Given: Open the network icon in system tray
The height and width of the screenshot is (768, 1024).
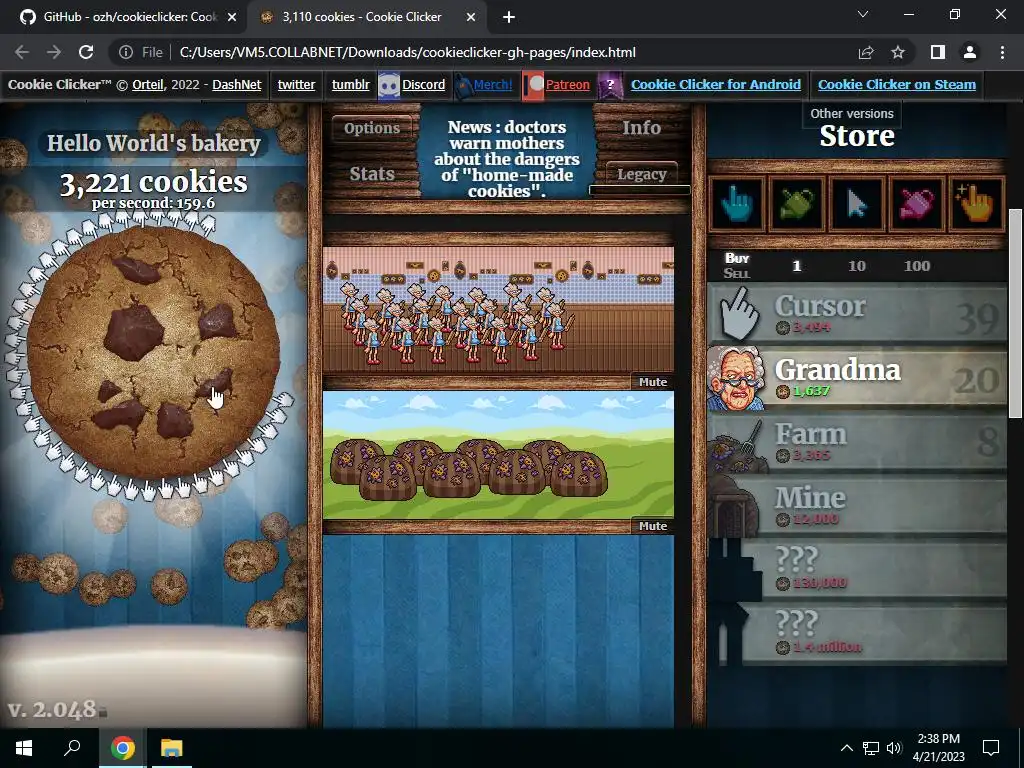Looking at the screenshot, I should point(871,748).
